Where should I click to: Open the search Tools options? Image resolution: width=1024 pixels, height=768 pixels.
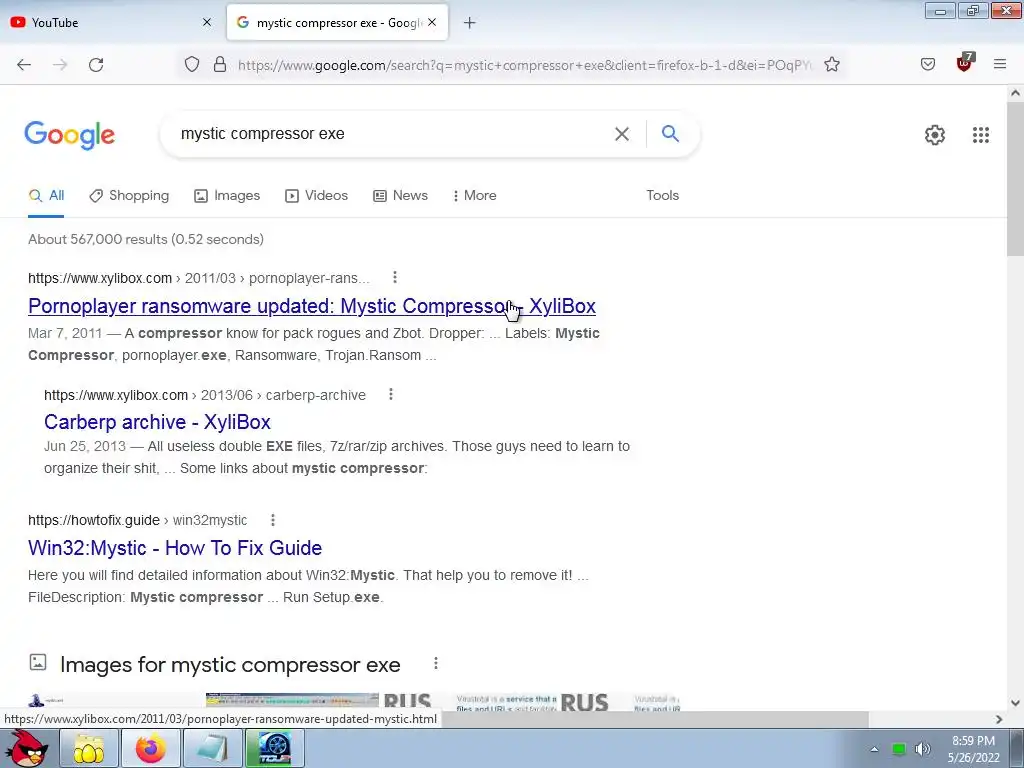pyautogui.click(x=662, y=195)
